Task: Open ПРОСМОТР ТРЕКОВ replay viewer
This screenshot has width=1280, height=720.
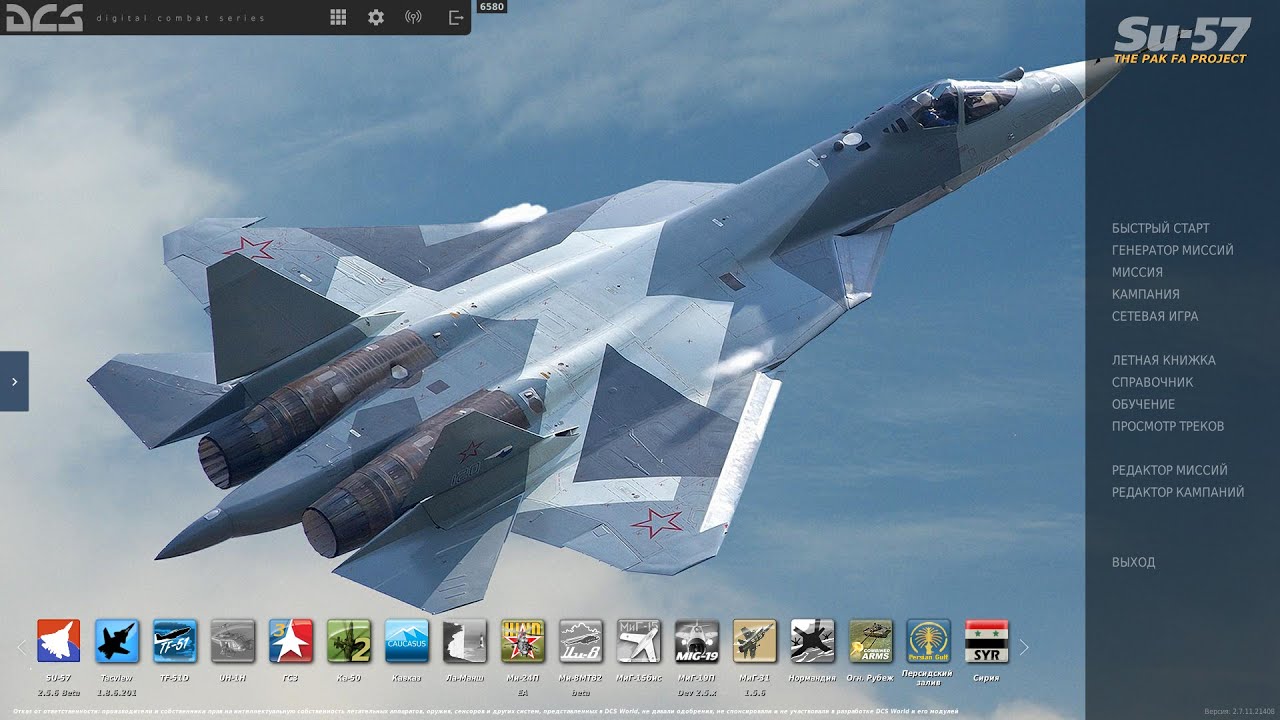Action: point(1168,426)
